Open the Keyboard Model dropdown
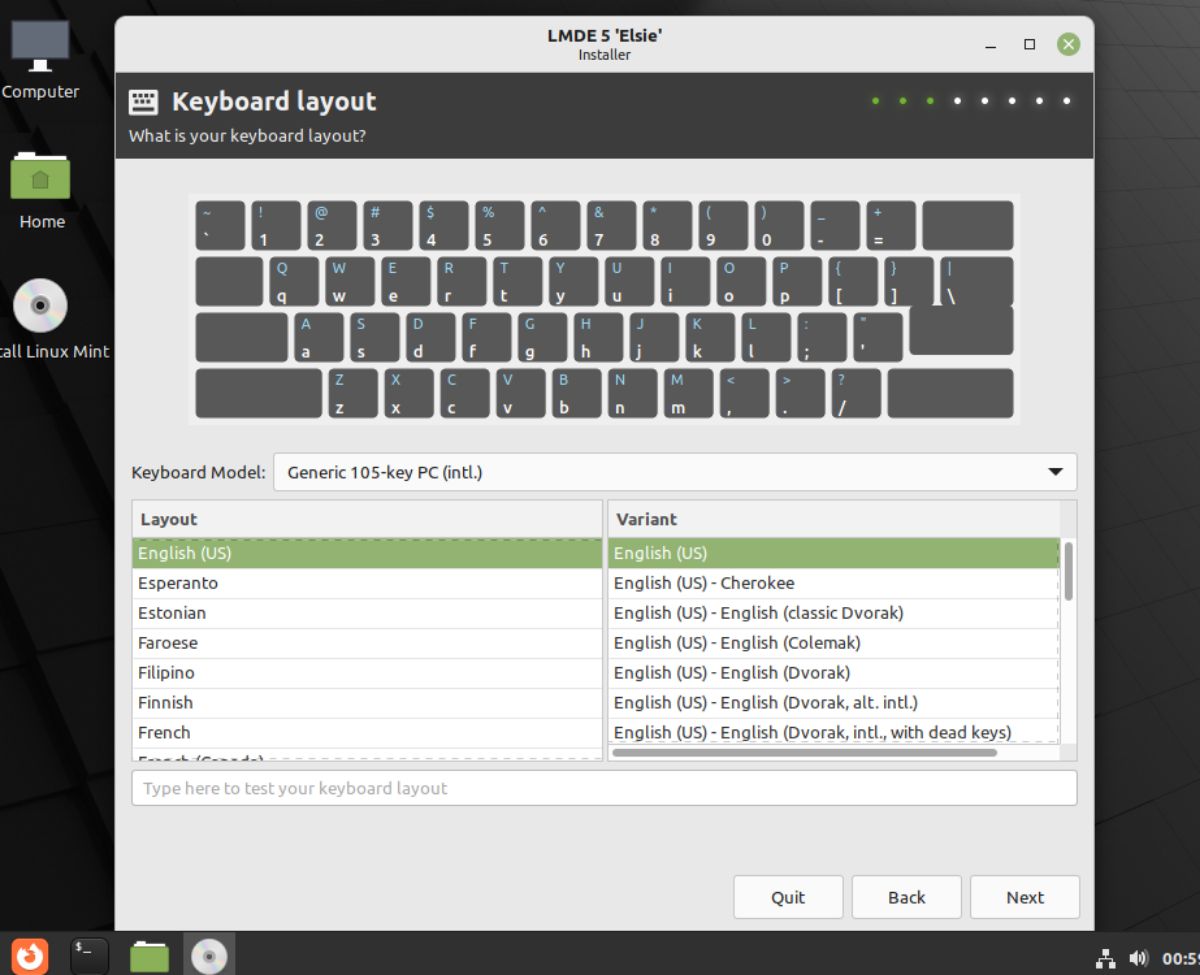 click(x=1055, y=471)
